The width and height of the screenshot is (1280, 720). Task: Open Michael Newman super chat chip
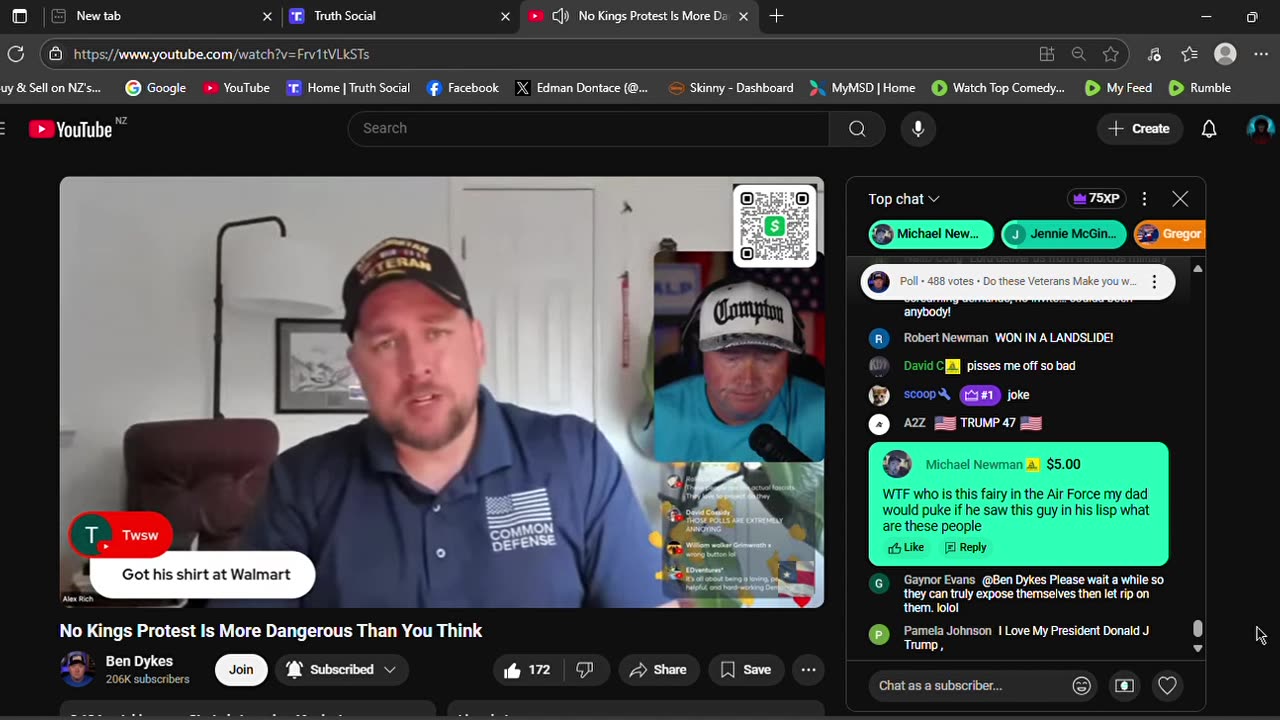pyautogui.click(x=931, y=234)
